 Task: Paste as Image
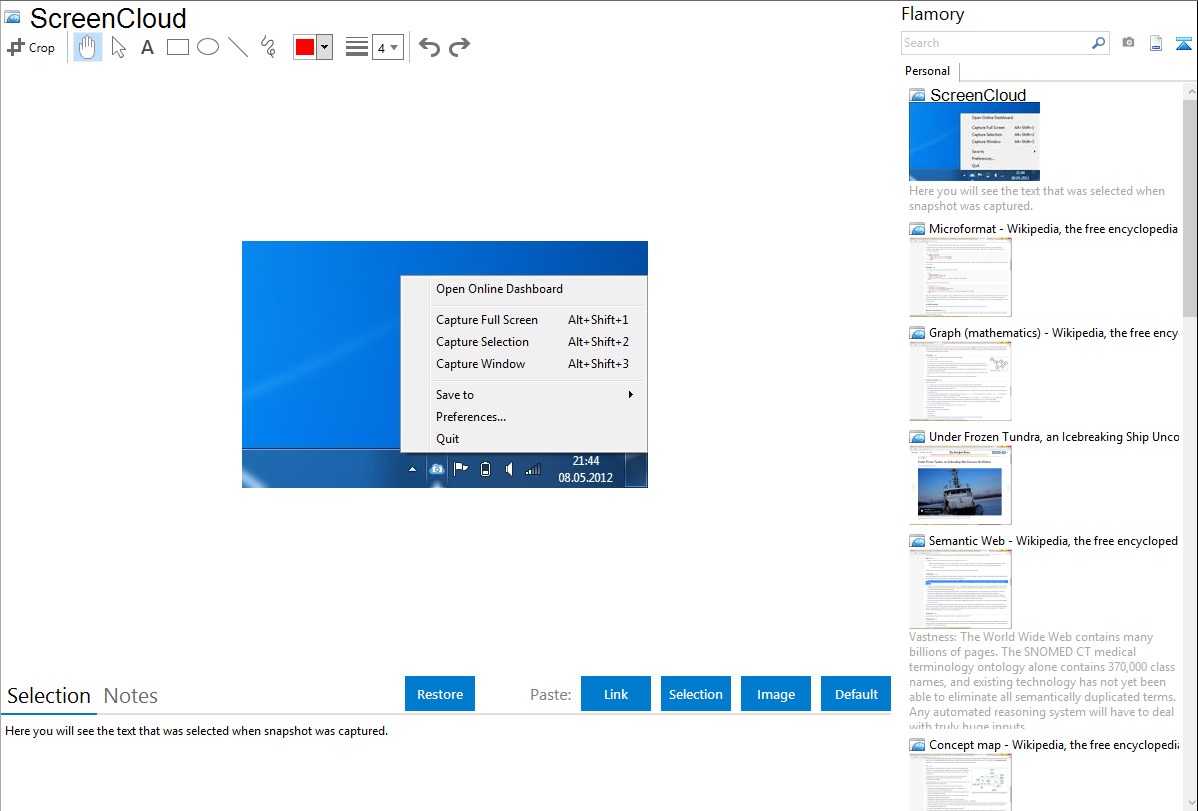tap(775, 694)
